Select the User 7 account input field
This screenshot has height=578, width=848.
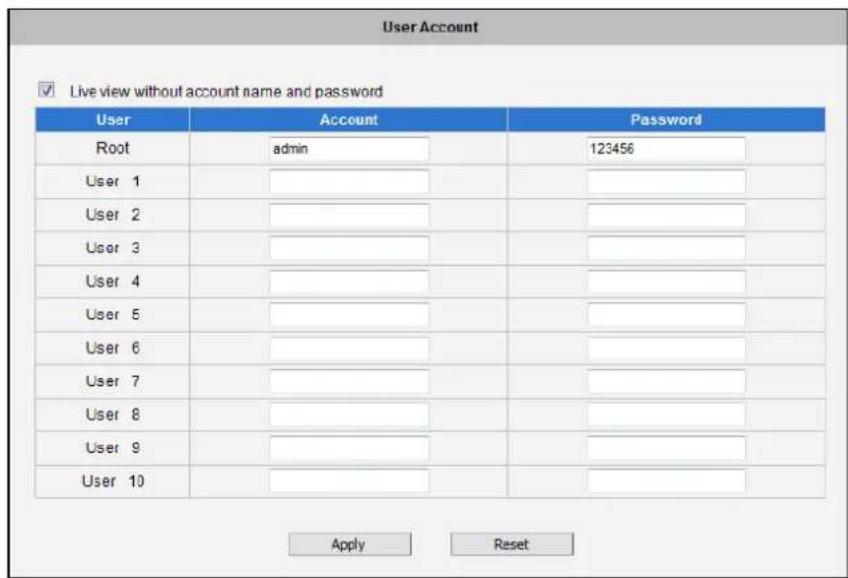(x=349, y=382)
